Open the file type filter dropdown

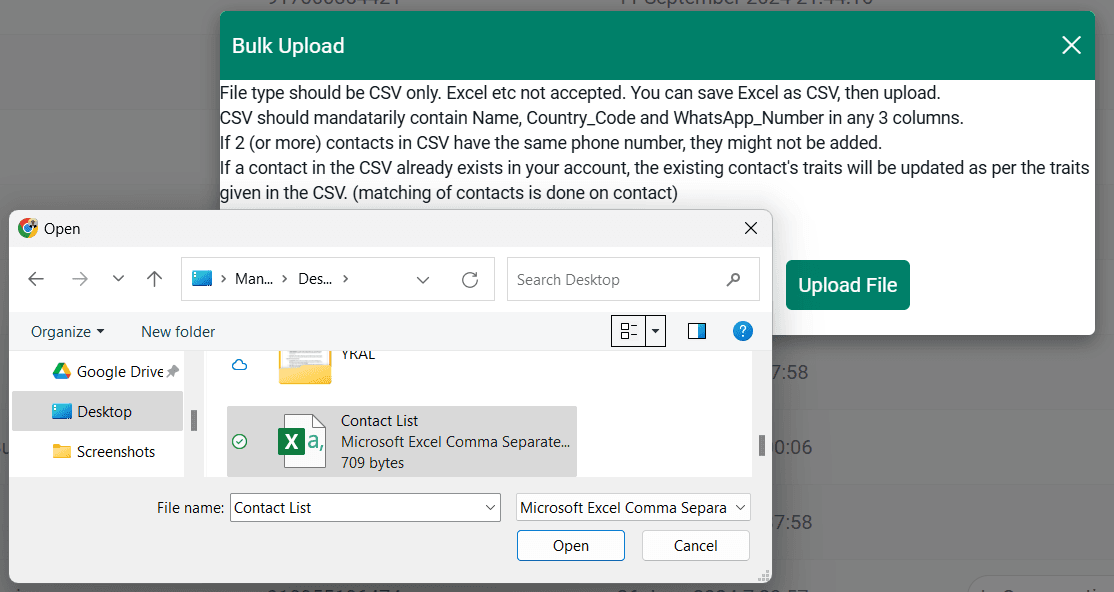633,508
